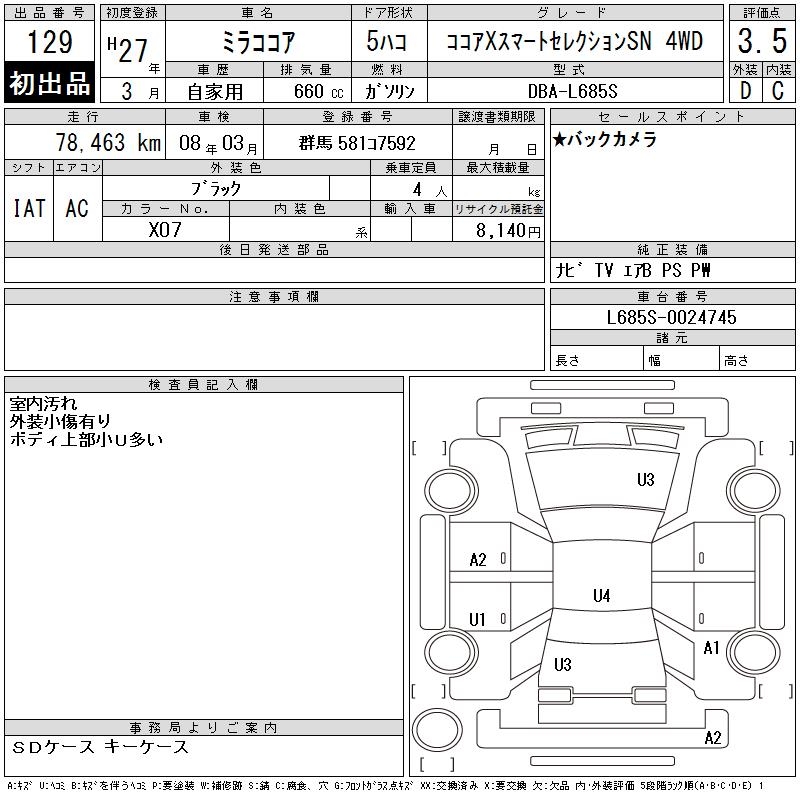Click U1 mark on left rear door
Viewport: 800px width, 800px height.
[477, 619]
